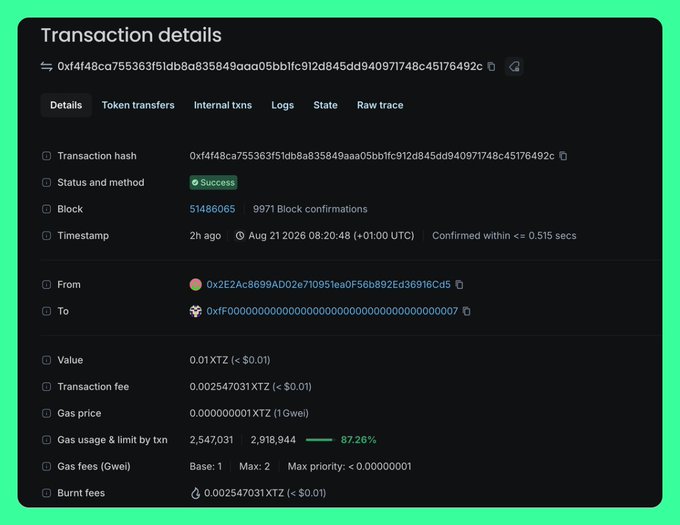
Task: Click info icon next to Status and method
Action: pos(46,183)
